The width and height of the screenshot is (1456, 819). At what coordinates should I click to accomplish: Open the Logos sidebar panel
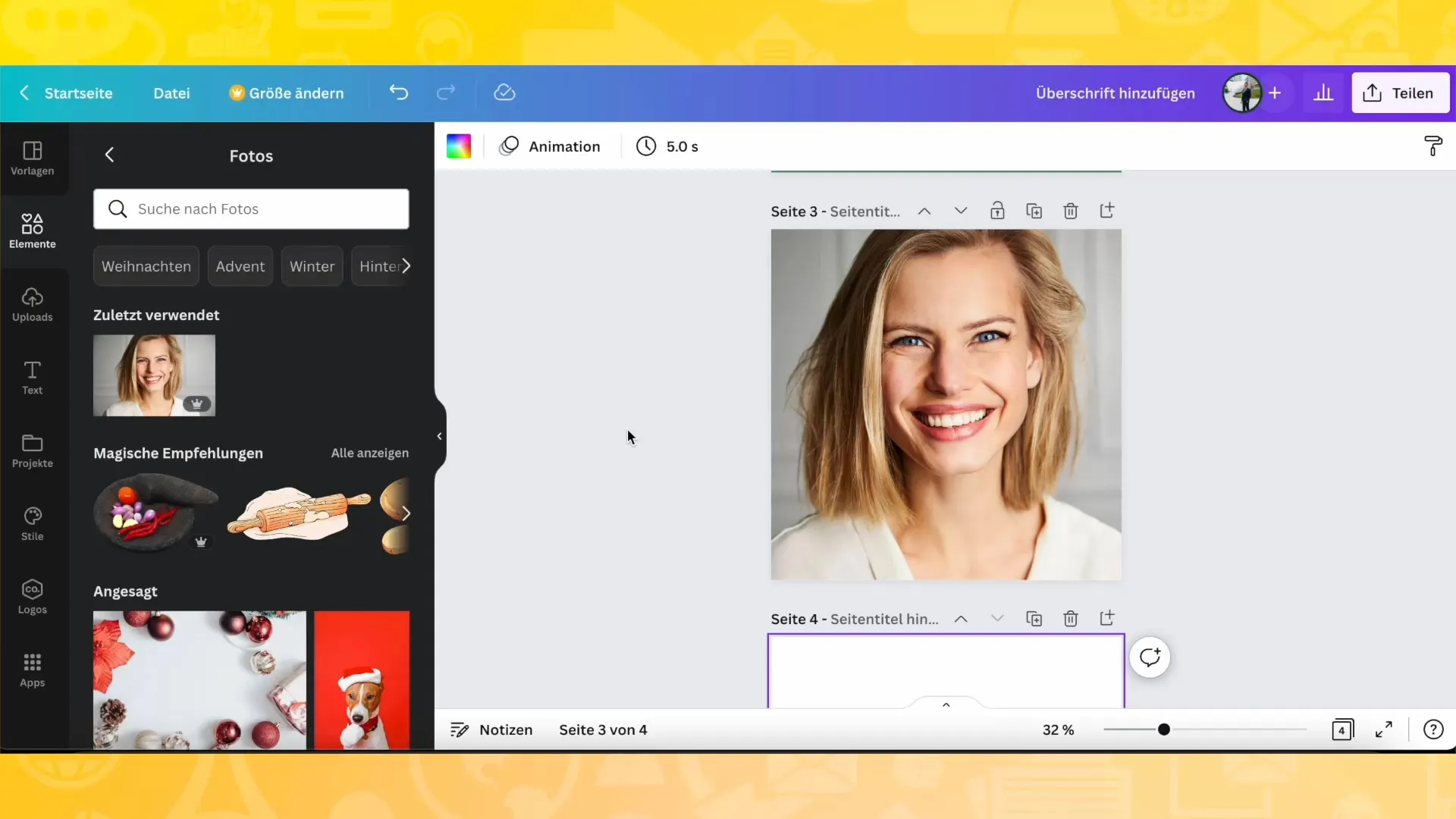33,598
